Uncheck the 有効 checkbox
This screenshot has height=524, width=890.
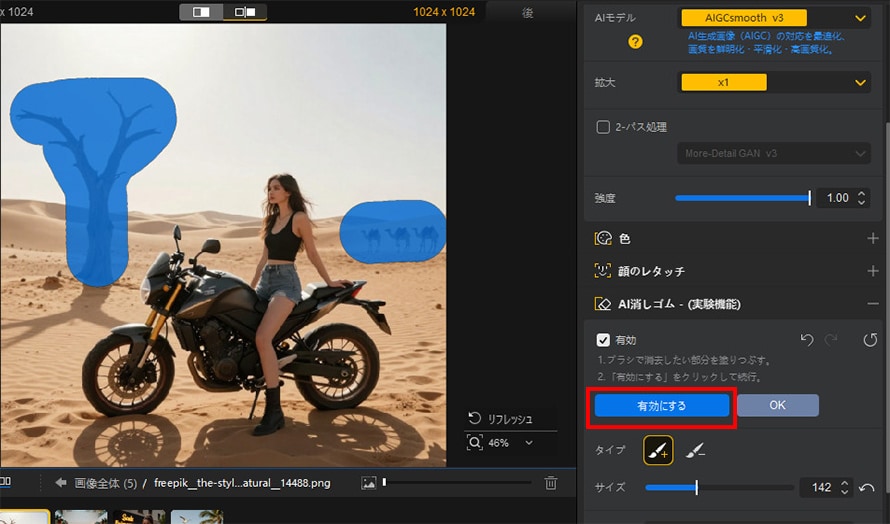[603, 340]
